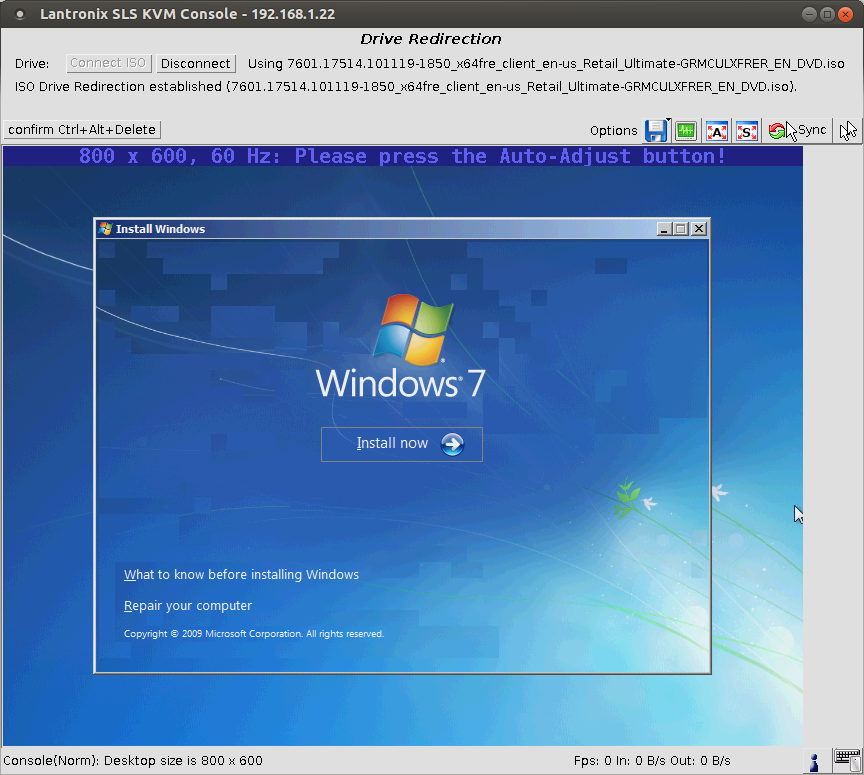Open the Options menu

pos(613,130)
